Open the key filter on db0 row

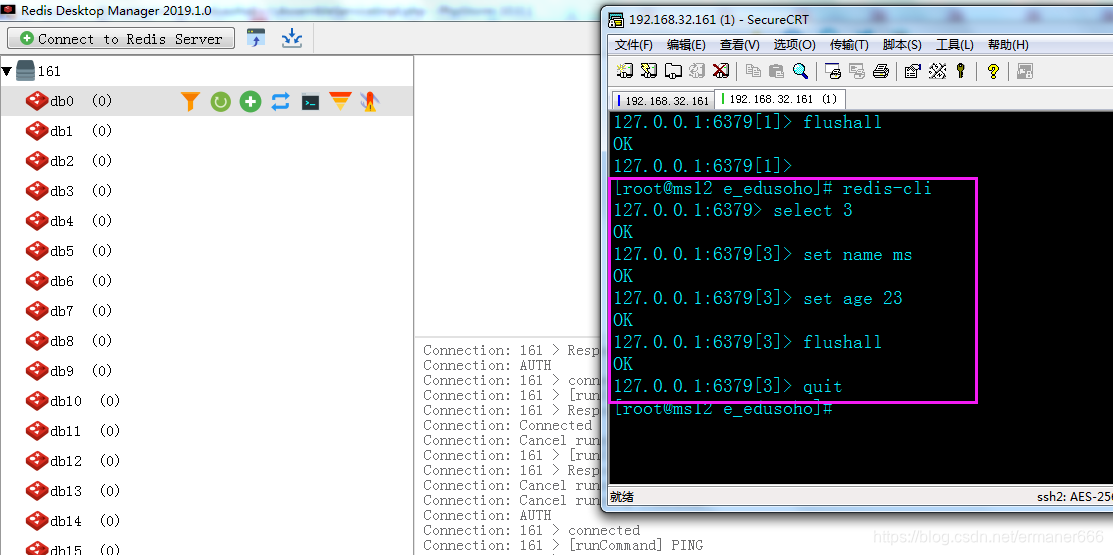pos(190,101)
